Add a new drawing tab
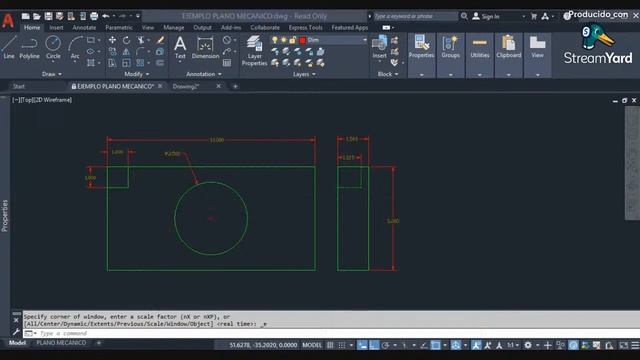Screen dimensions: 640x360 (x=235, y=87)
